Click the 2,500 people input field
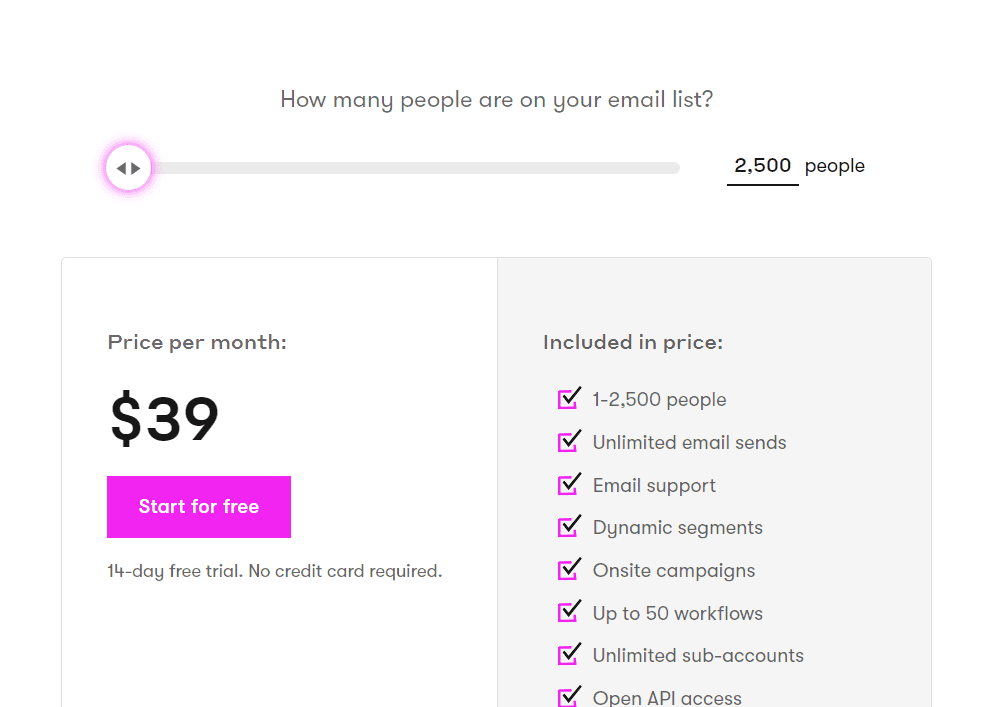 click(762, 166)
